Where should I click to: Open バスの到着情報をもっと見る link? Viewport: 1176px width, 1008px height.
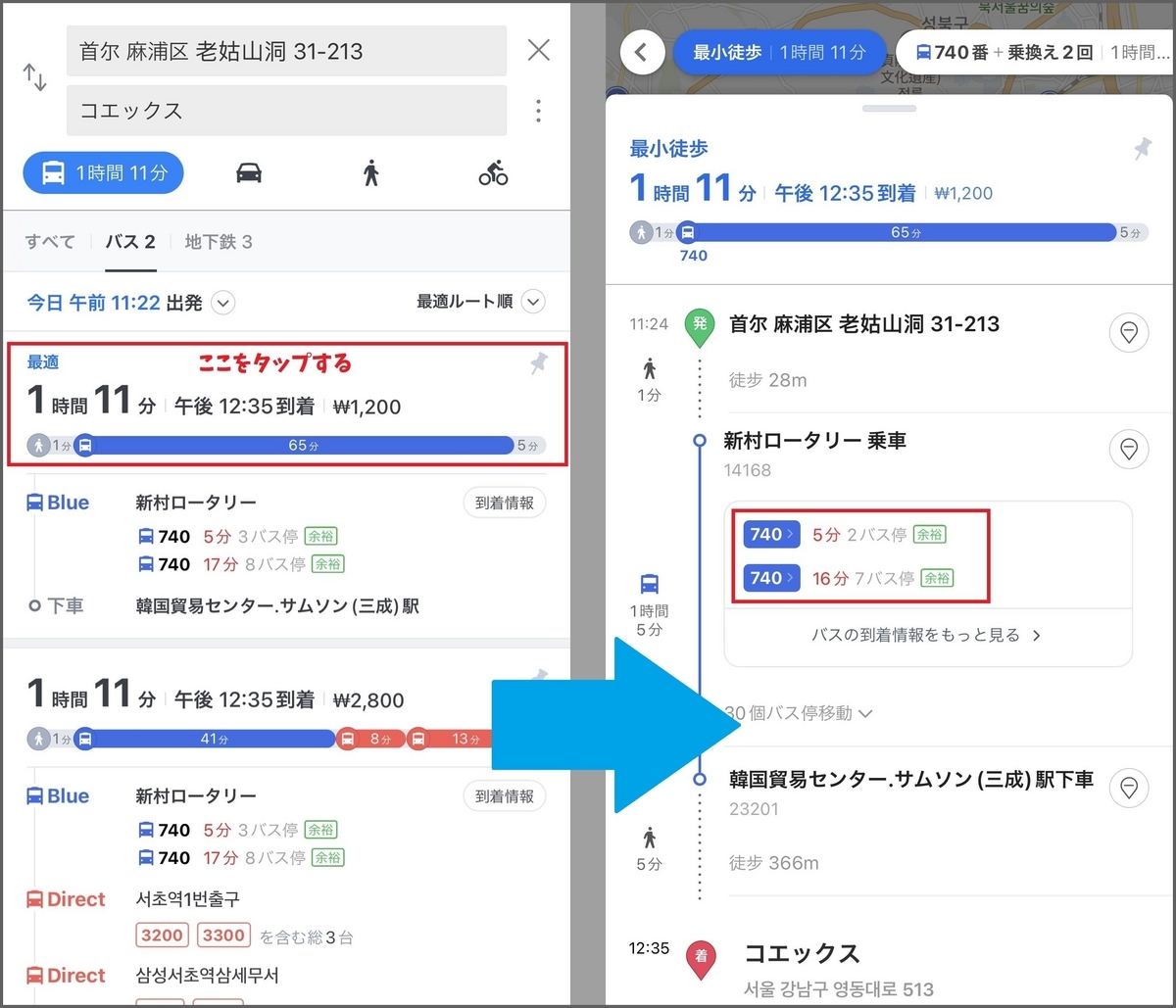pos(926,636)
